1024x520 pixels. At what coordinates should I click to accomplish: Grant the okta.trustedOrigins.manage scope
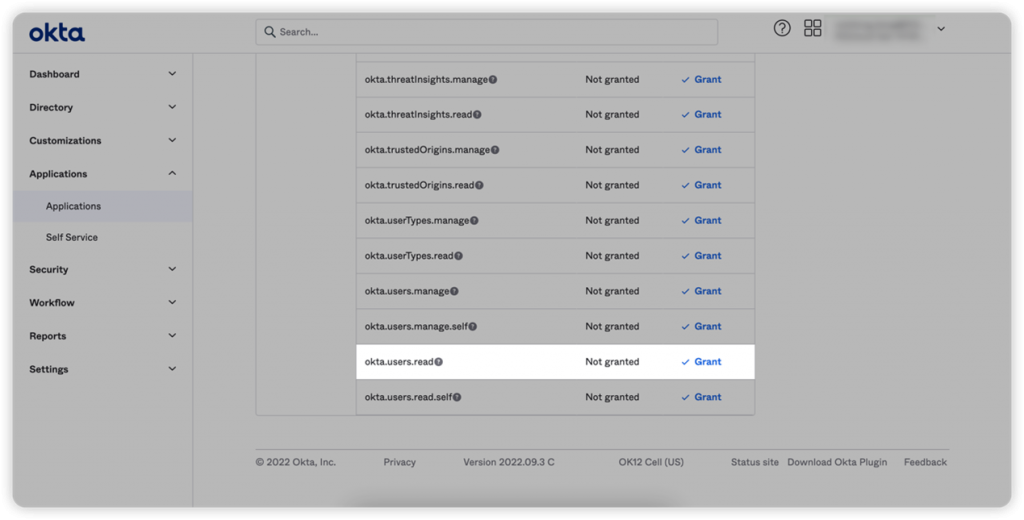pyautogui.click(x=701, y=150)
